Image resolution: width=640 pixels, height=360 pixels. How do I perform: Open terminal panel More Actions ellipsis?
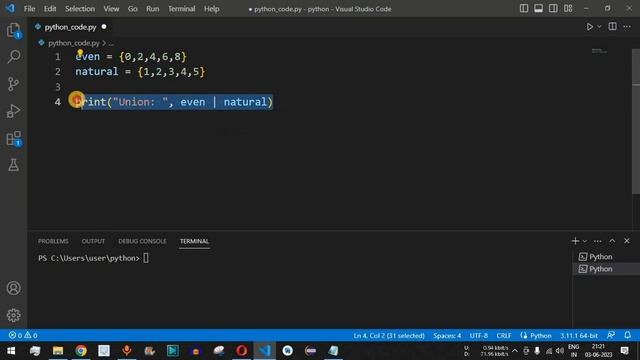(598, 241)
